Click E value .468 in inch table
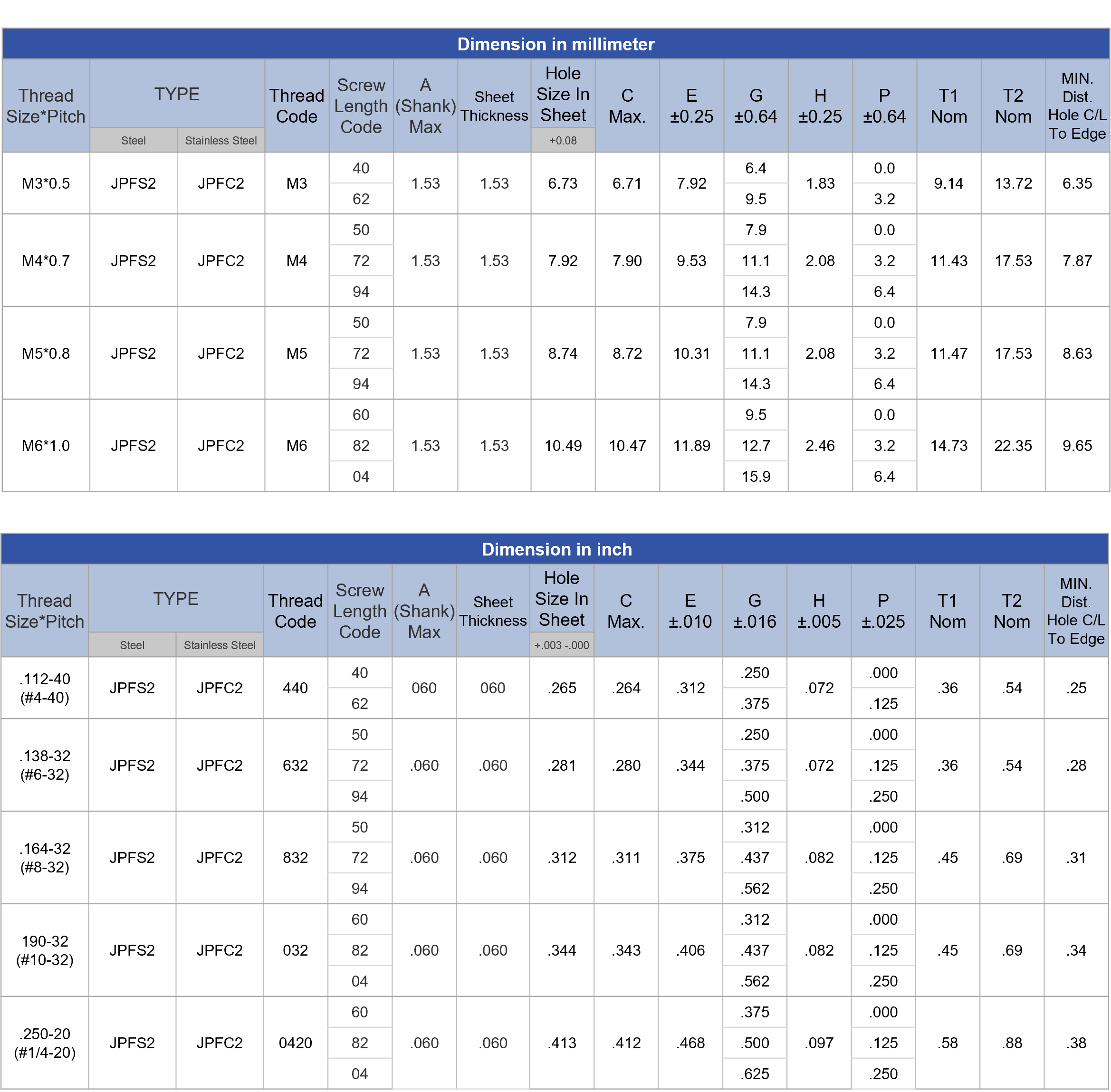Image resolution: width=1111 pixels, height=1092 pixels. click(x=690, y=1043)
